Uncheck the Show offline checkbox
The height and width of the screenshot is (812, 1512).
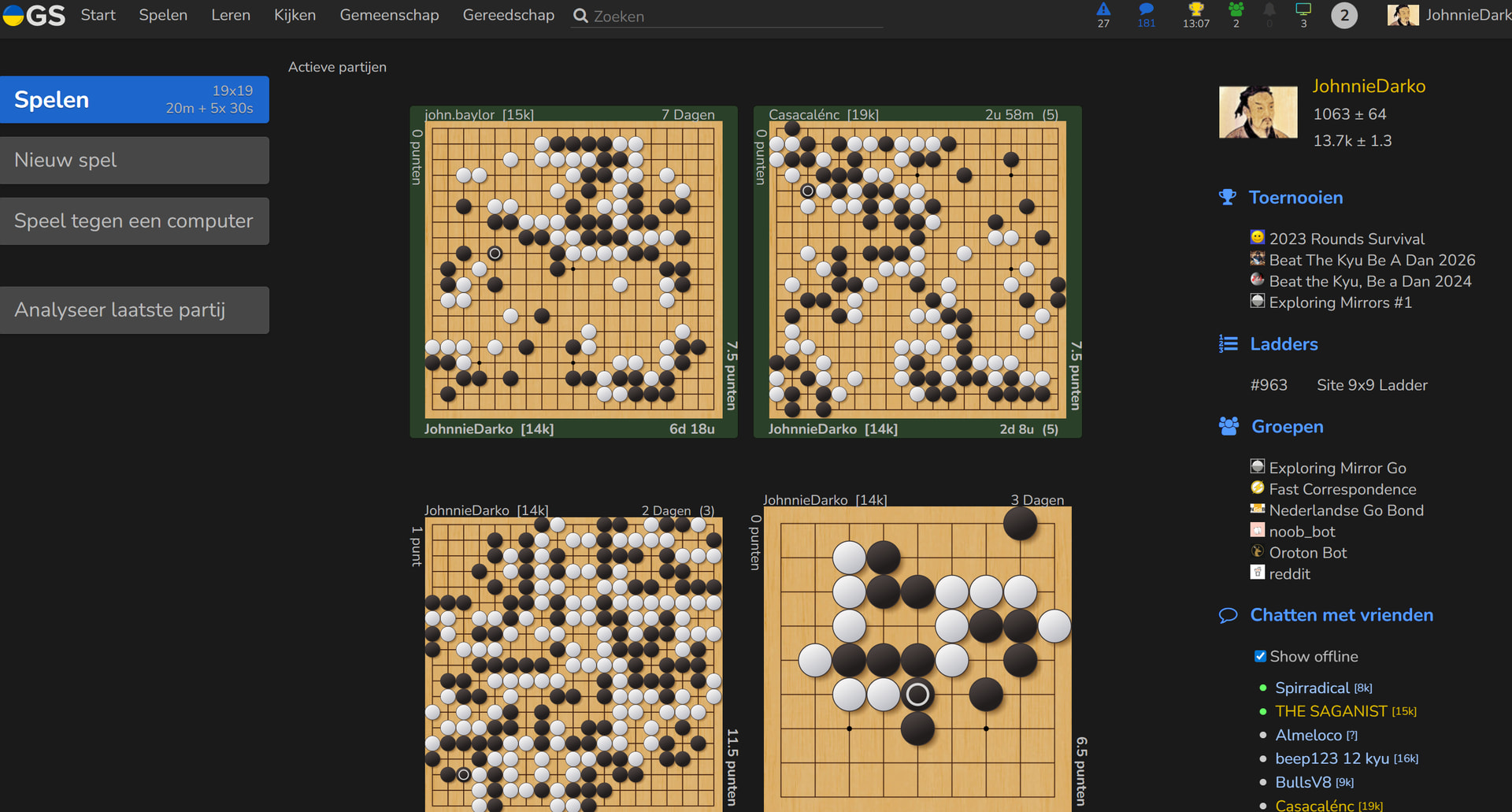[1260, 656]
